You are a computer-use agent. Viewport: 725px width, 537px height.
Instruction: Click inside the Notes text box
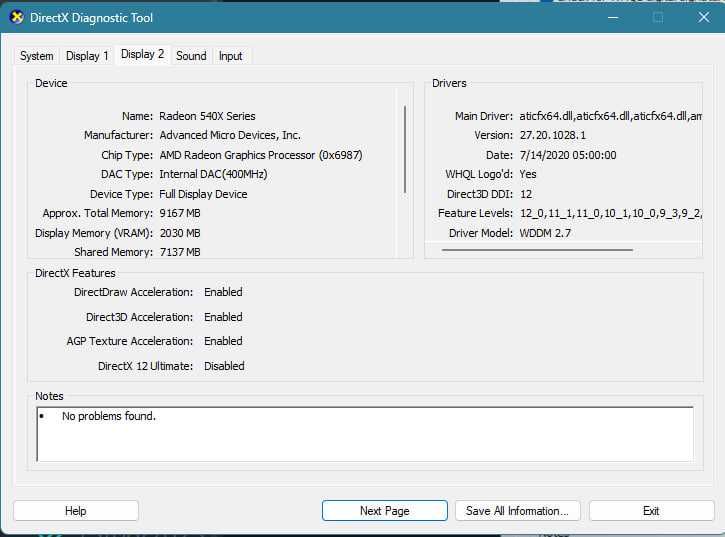pyautogui.click(x=365, y=434)
